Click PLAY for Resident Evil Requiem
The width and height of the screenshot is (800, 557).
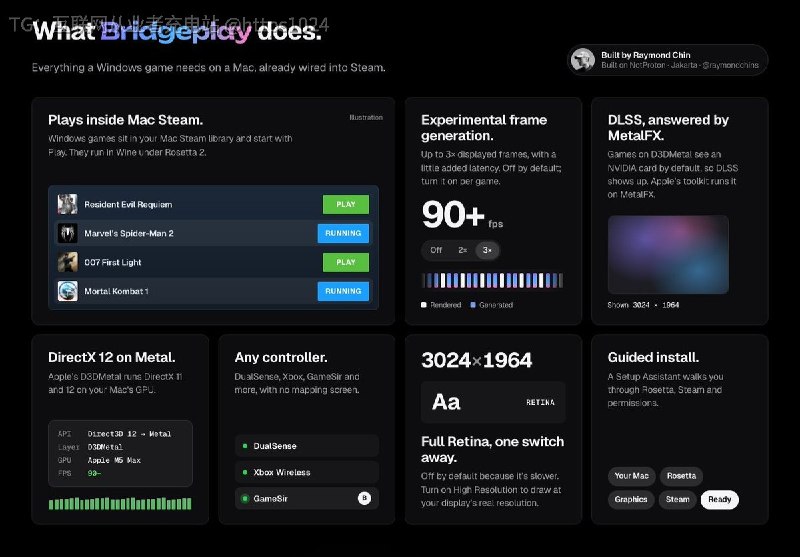(x=346, y=204)
